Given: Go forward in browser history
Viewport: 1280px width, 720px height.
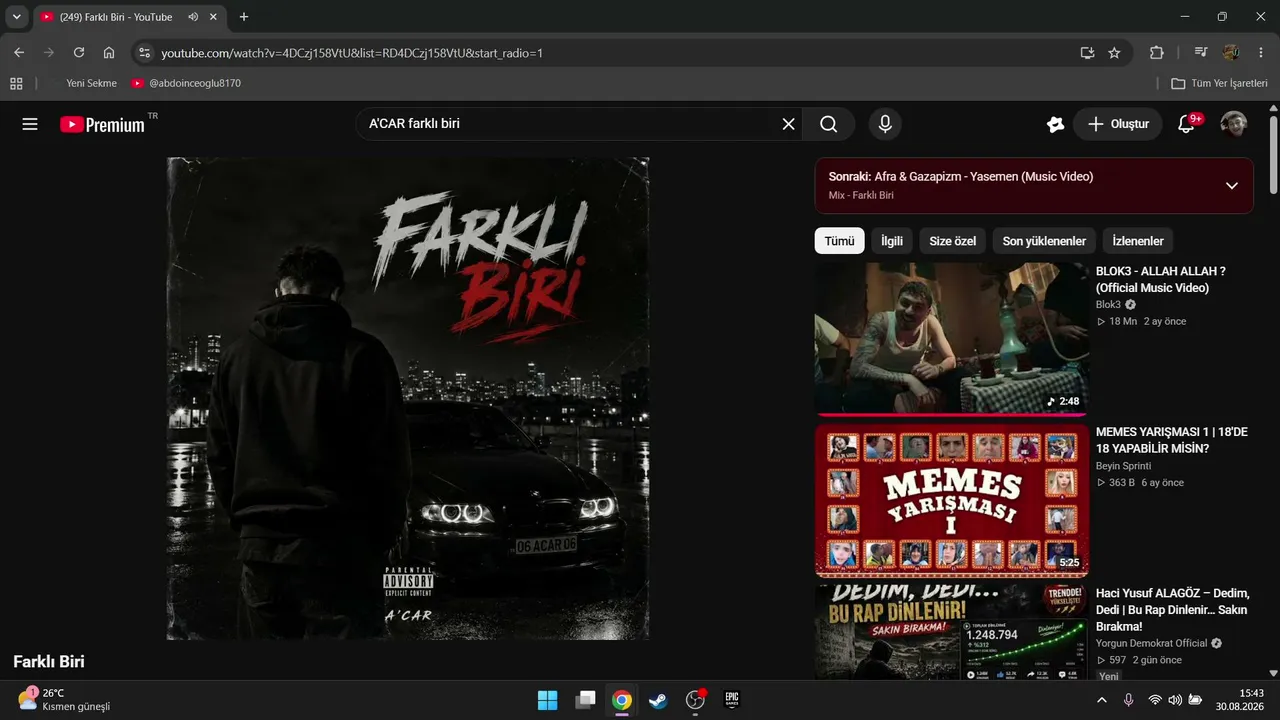Looking at the screenshot, I should tap(49, 53).
